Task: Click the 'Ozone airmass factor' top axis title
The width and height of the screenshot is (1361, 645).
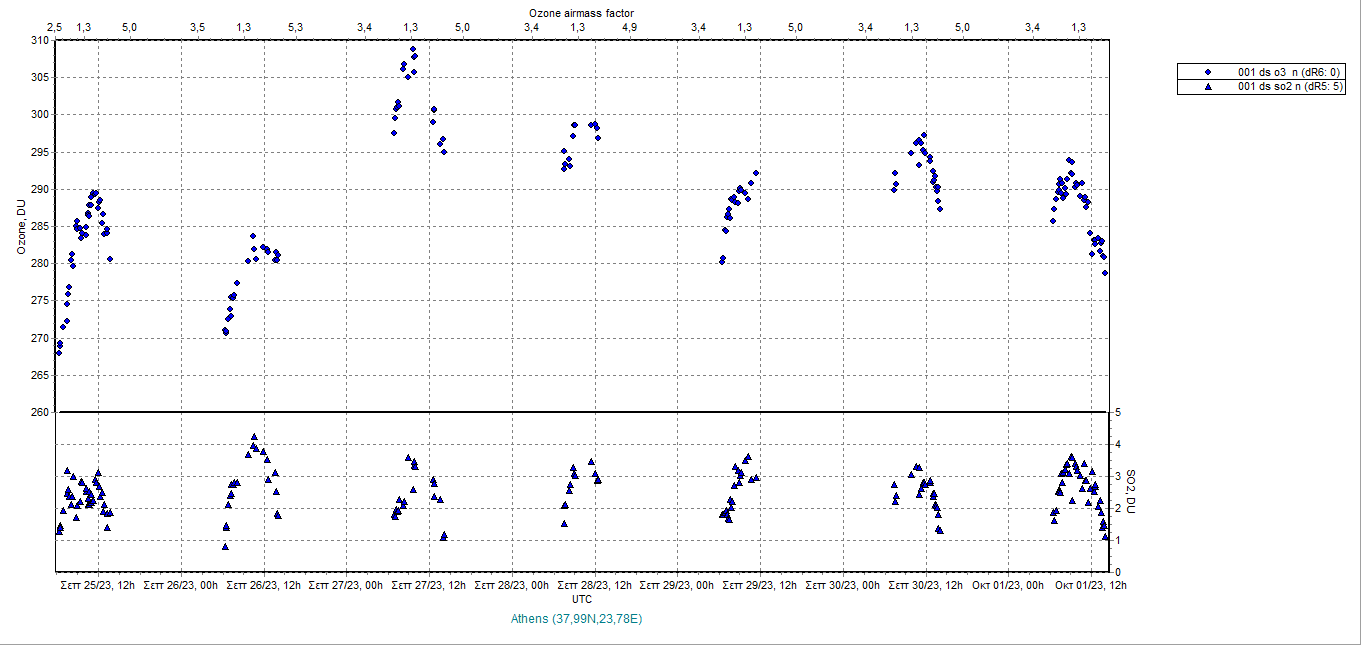Action: (x=581, y=12)
